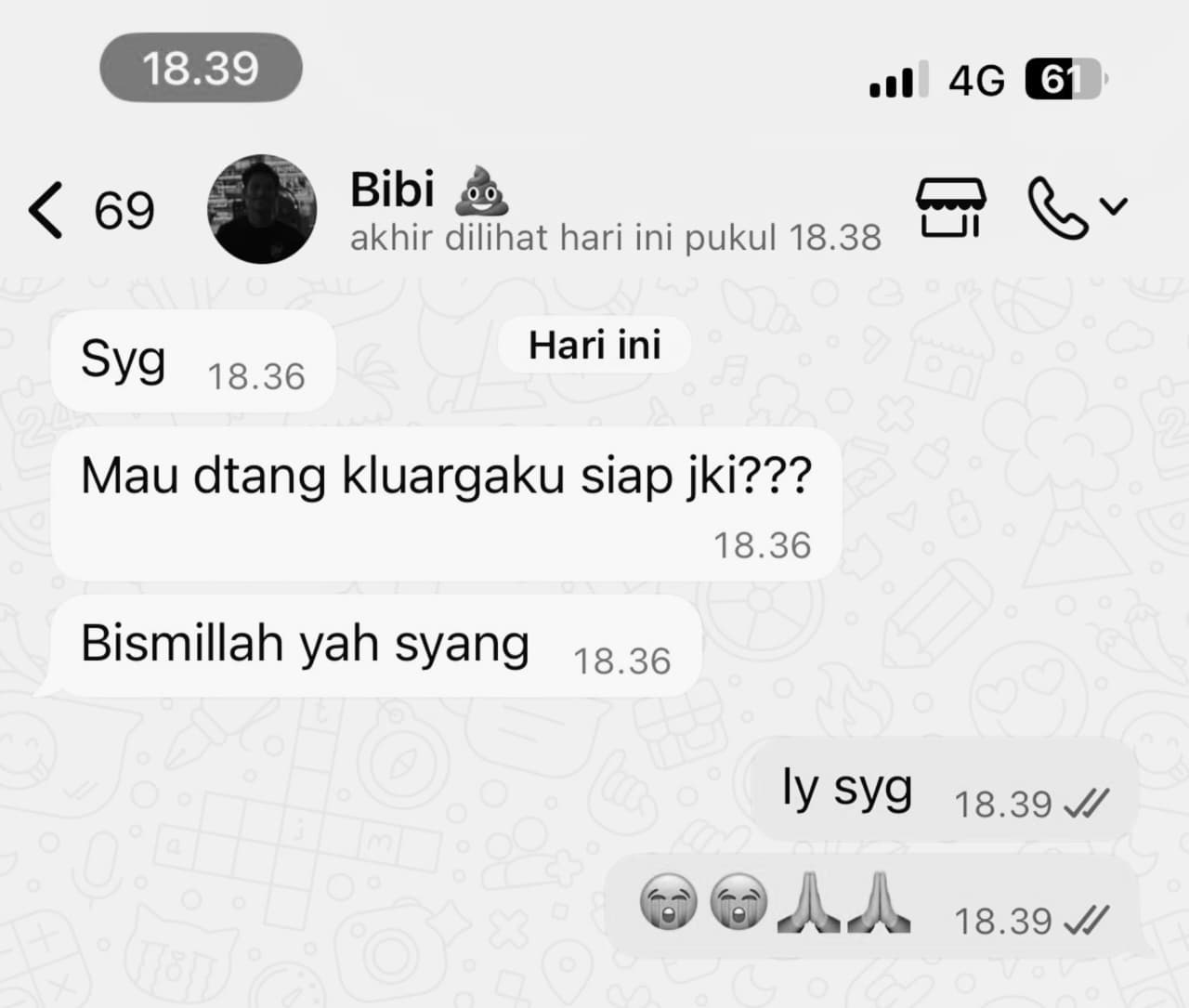Tap the 18.39 clock pill in status bar

tap(201, 69)
